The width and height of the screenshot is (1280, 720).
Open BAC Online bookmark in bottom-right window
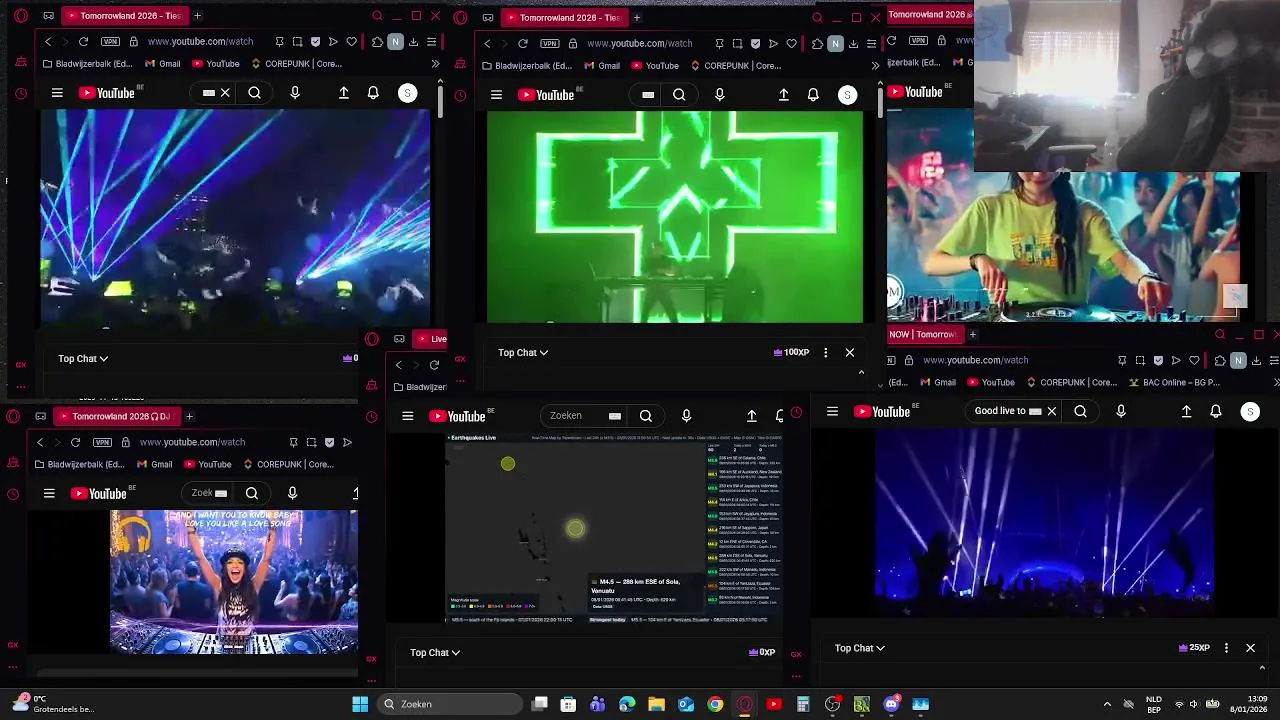(x=1175, y=382)
